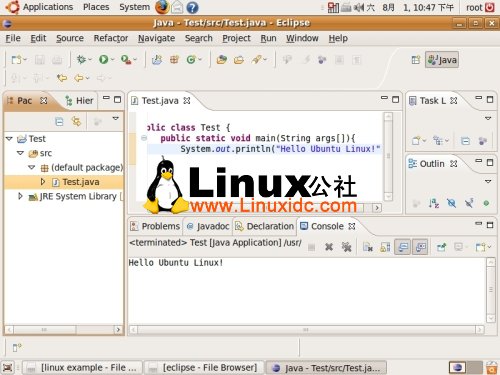Open the Project menu
Image resolution: width=500 pixels, height=375 pixels.
pos(236,38)
